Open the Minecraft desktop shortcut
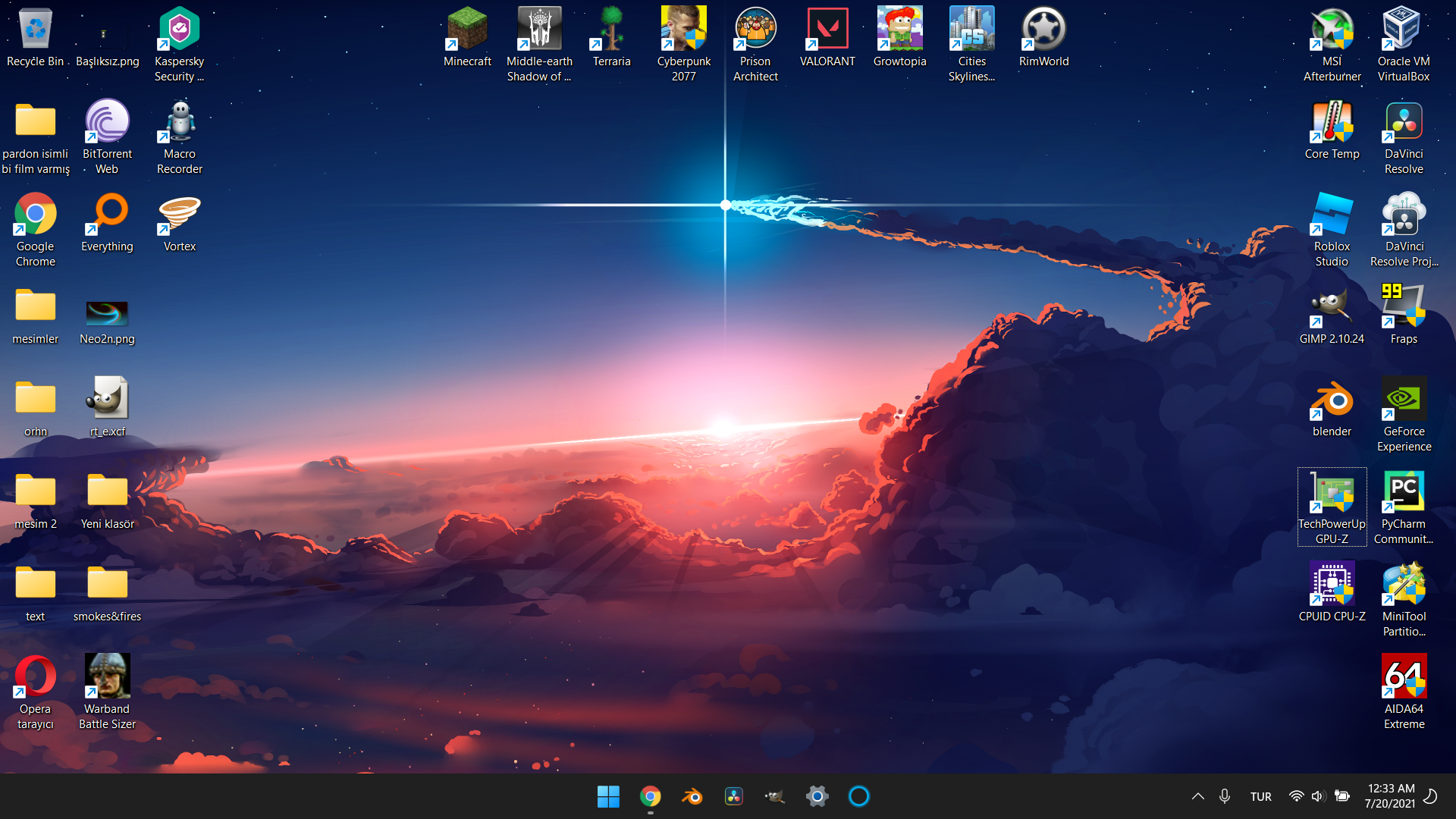1456x819 pixels. 467,30
